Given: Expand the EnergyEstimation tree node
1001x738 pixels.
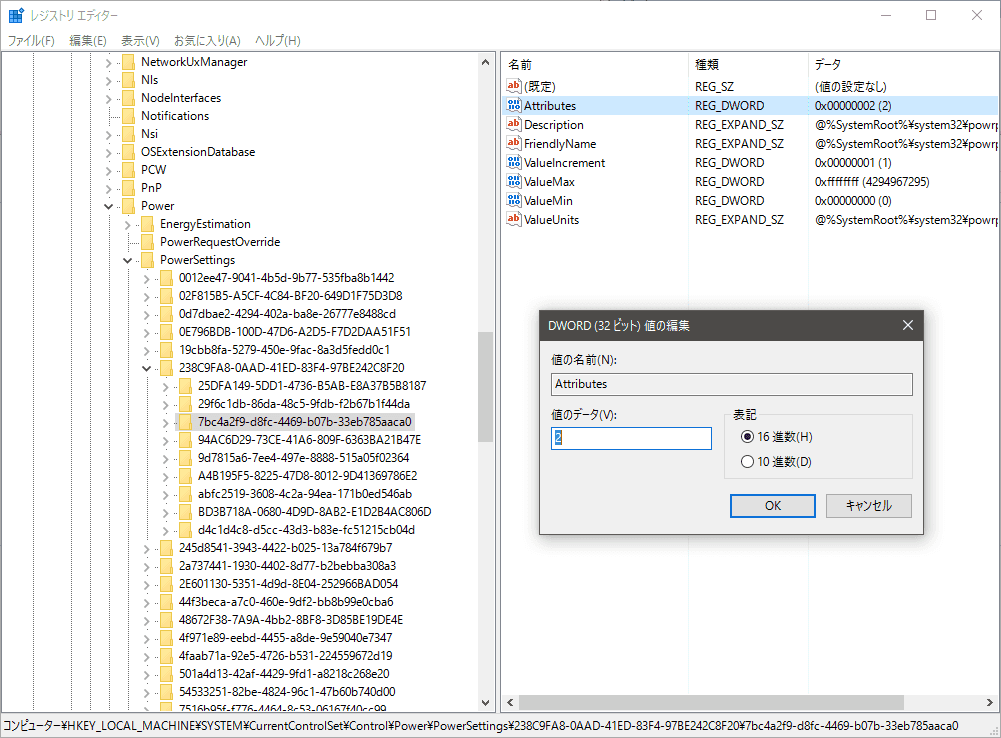Looking at the screenshot, I should pos(128,225).
